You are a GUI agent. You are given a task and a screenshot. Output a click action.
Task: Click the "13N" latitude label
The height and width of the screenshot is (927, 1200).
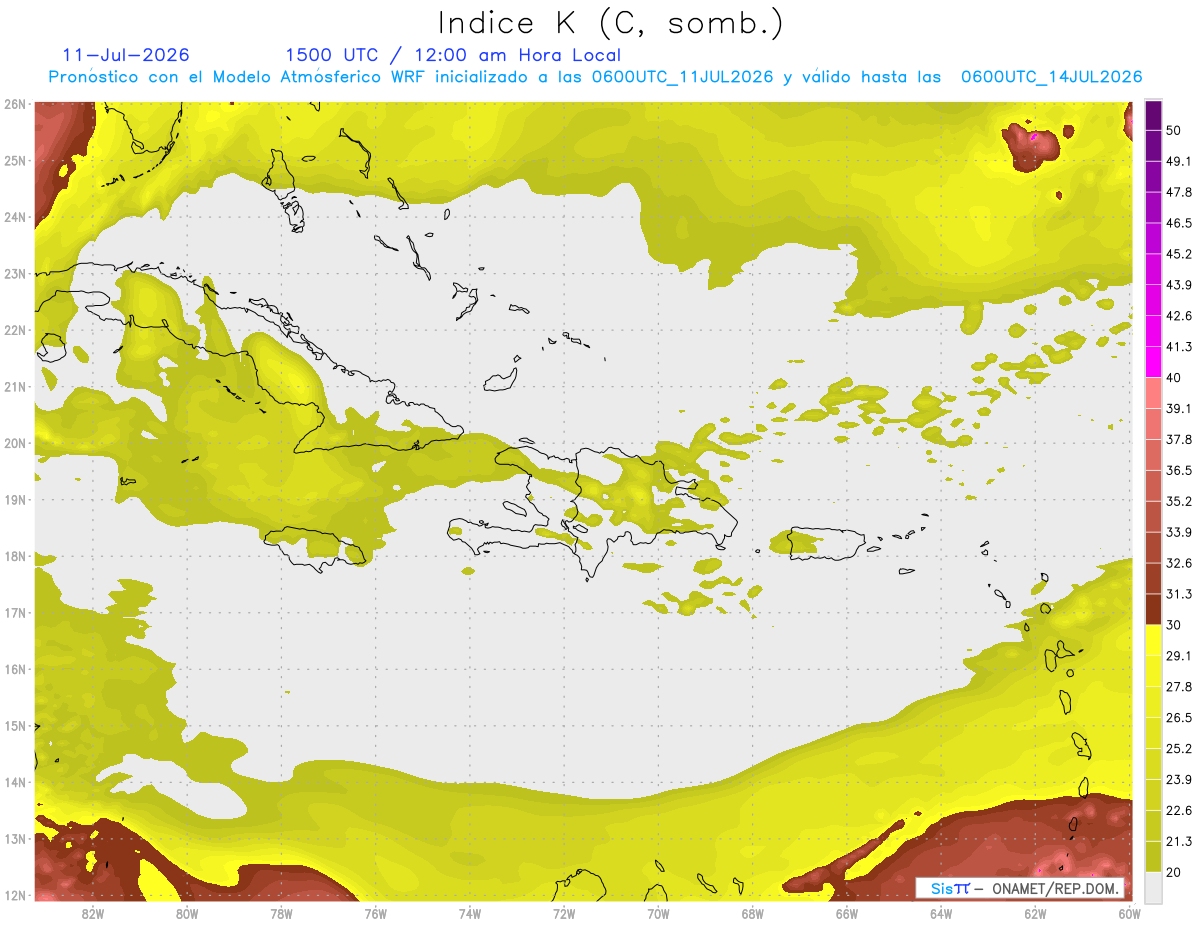(x=15, y=838)
